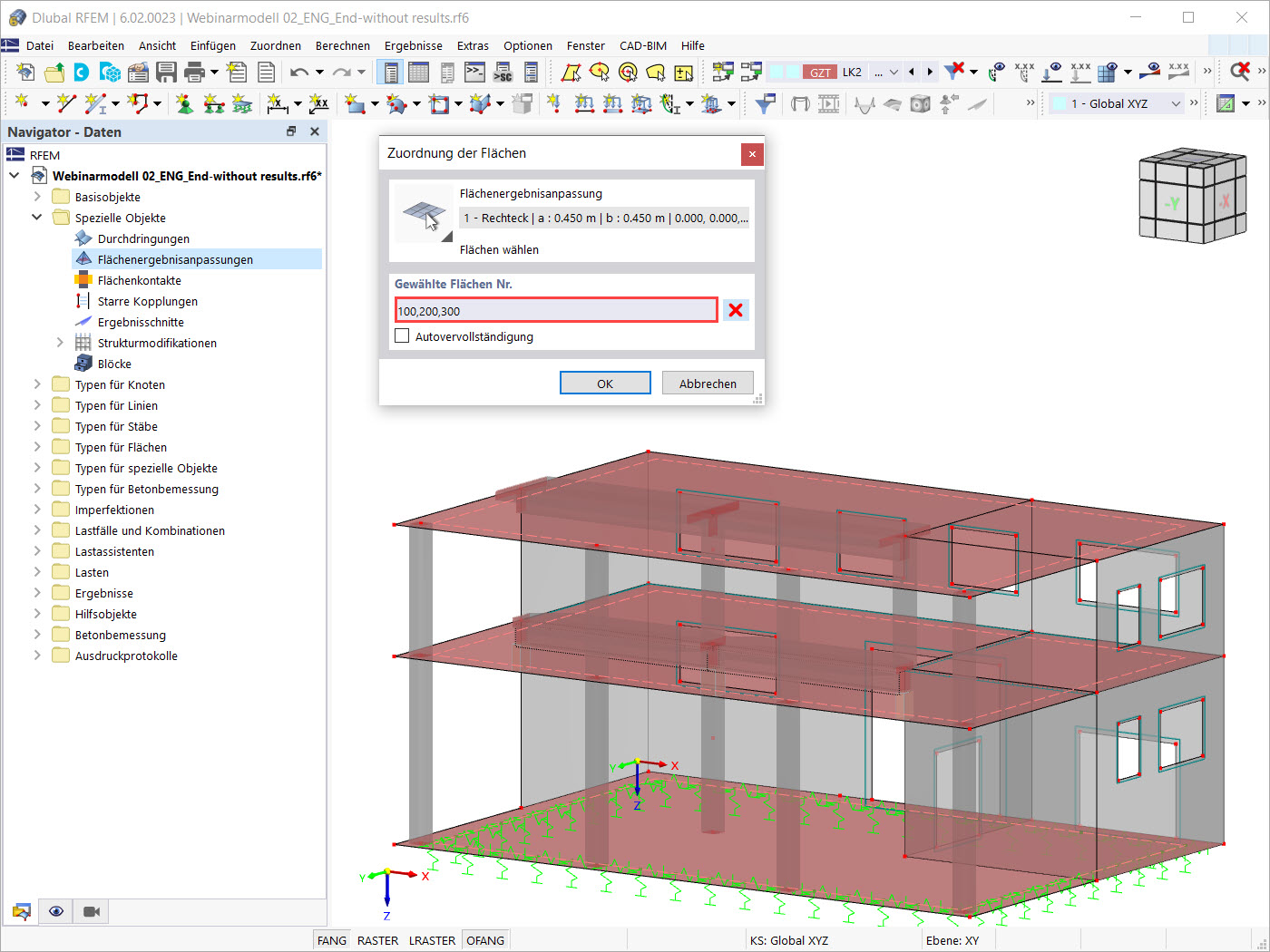
Task: Click the new member tool icon
Action: coord(94,103)
